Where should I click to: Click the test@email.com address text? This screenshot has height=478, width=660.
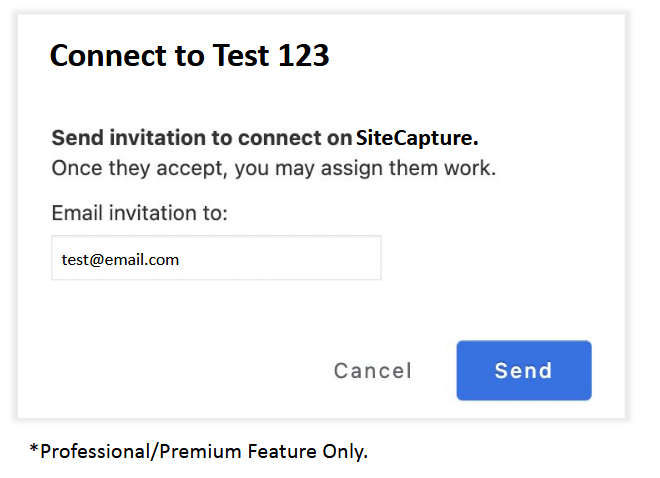click(x=120, y=259)
